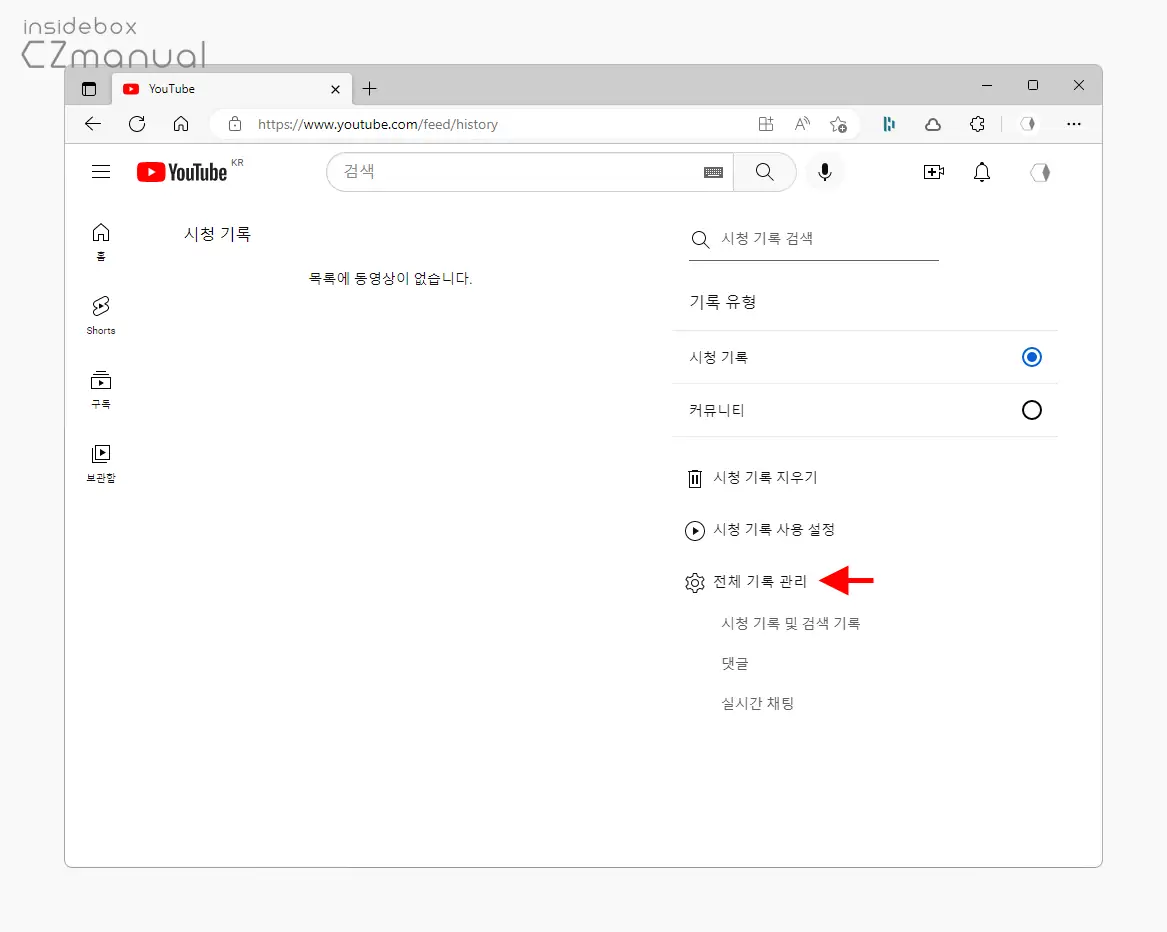Expand 시청 기록 사용 설정 options
Image resolution: width=1167 pixels, height=932 pixels.
click(775, 530)
